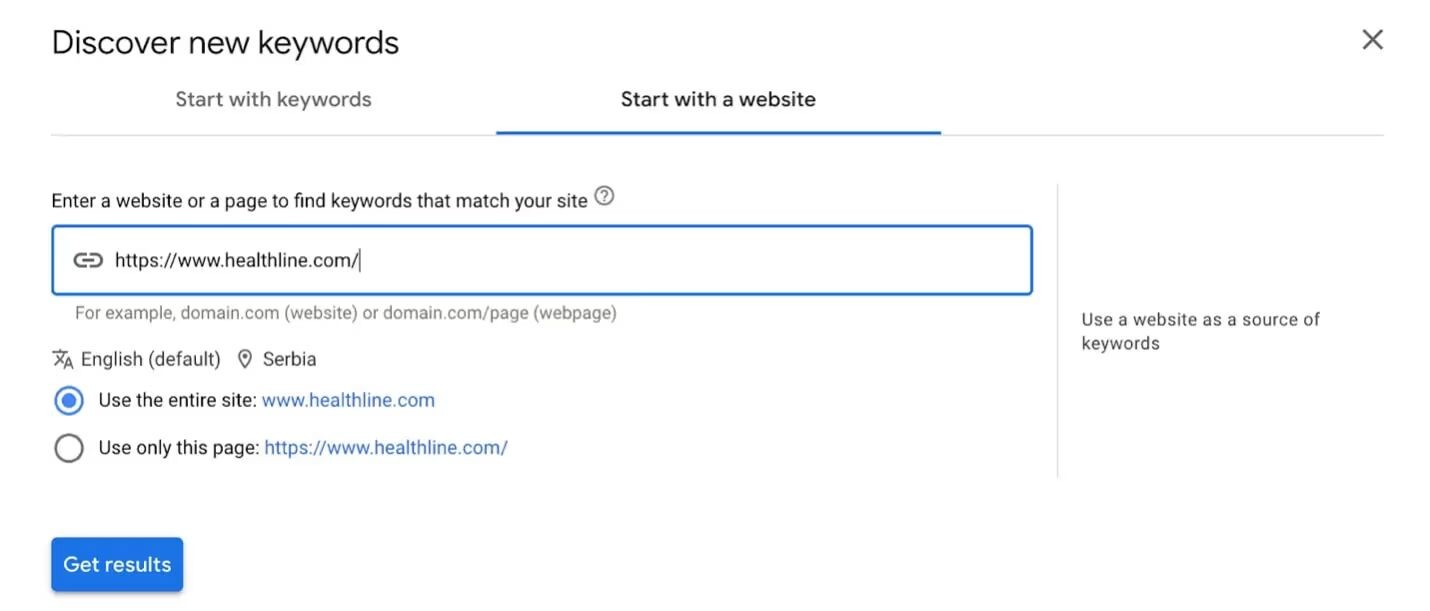Open the https://www.healthline.com/ page link
1430x611 pixels.
(385, 448)
